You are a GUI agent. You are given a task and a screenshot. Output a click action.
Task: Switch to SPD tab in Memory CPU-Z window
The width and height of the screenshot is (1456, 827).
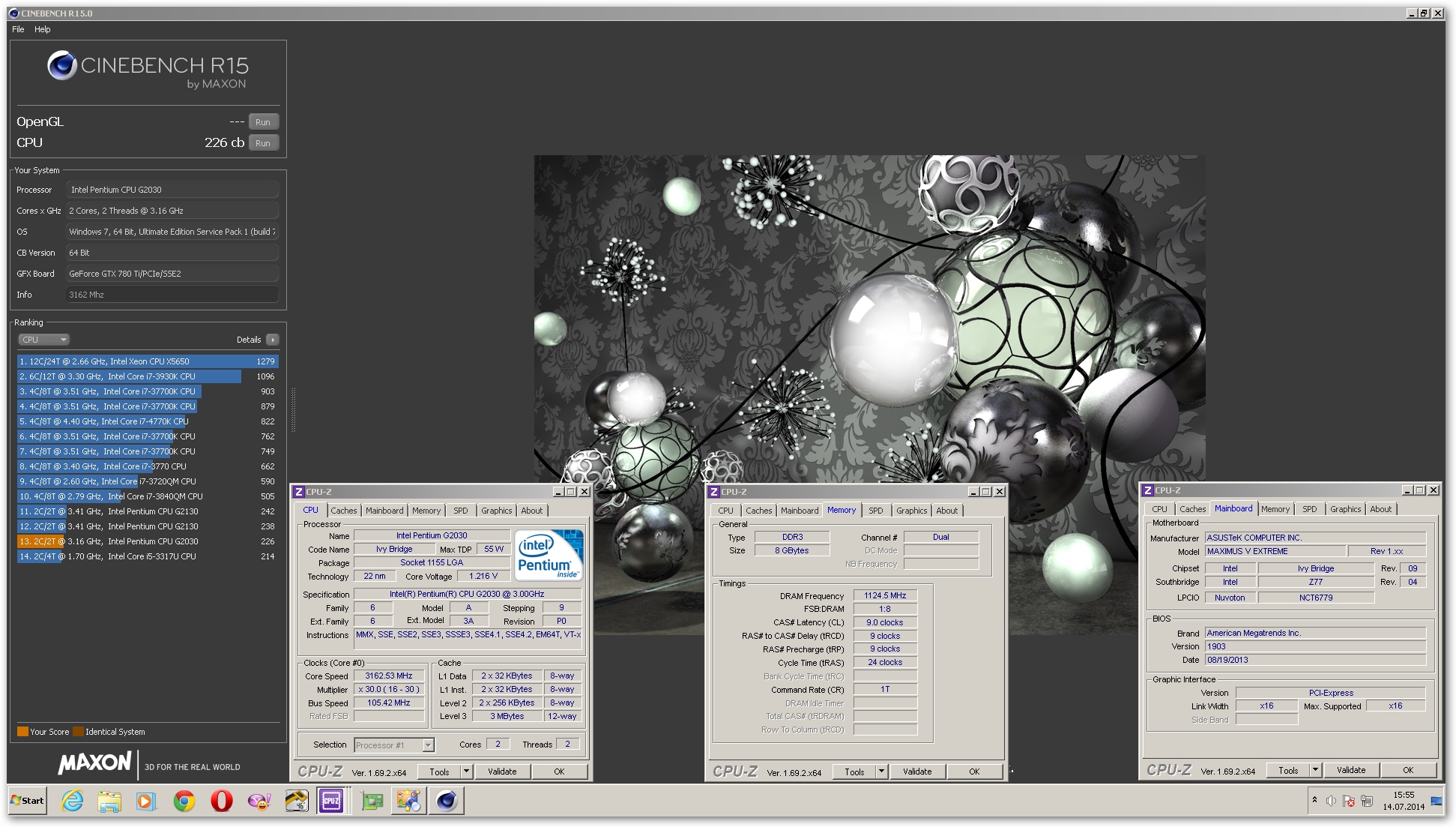coord(875,511)
